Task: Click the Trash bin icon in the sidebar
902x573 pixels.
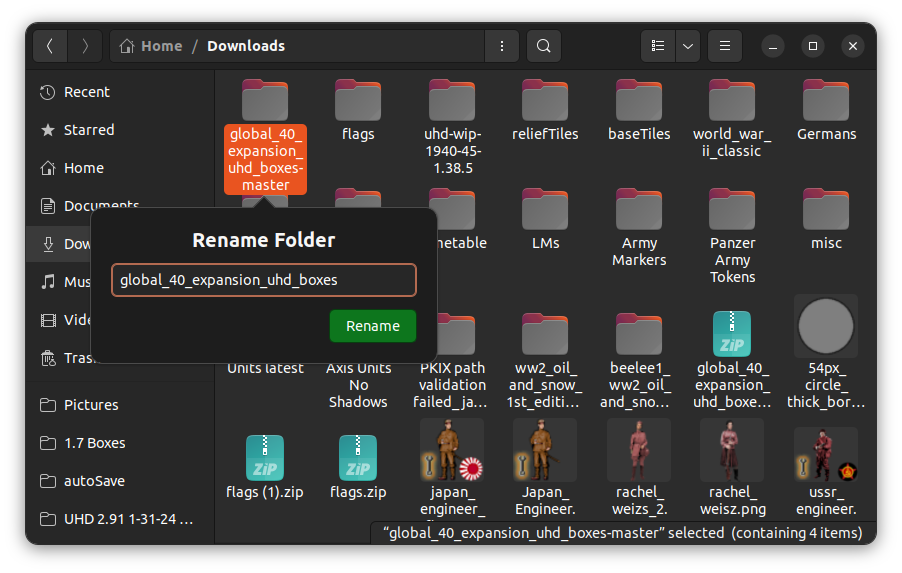Action: pos(48,358)
